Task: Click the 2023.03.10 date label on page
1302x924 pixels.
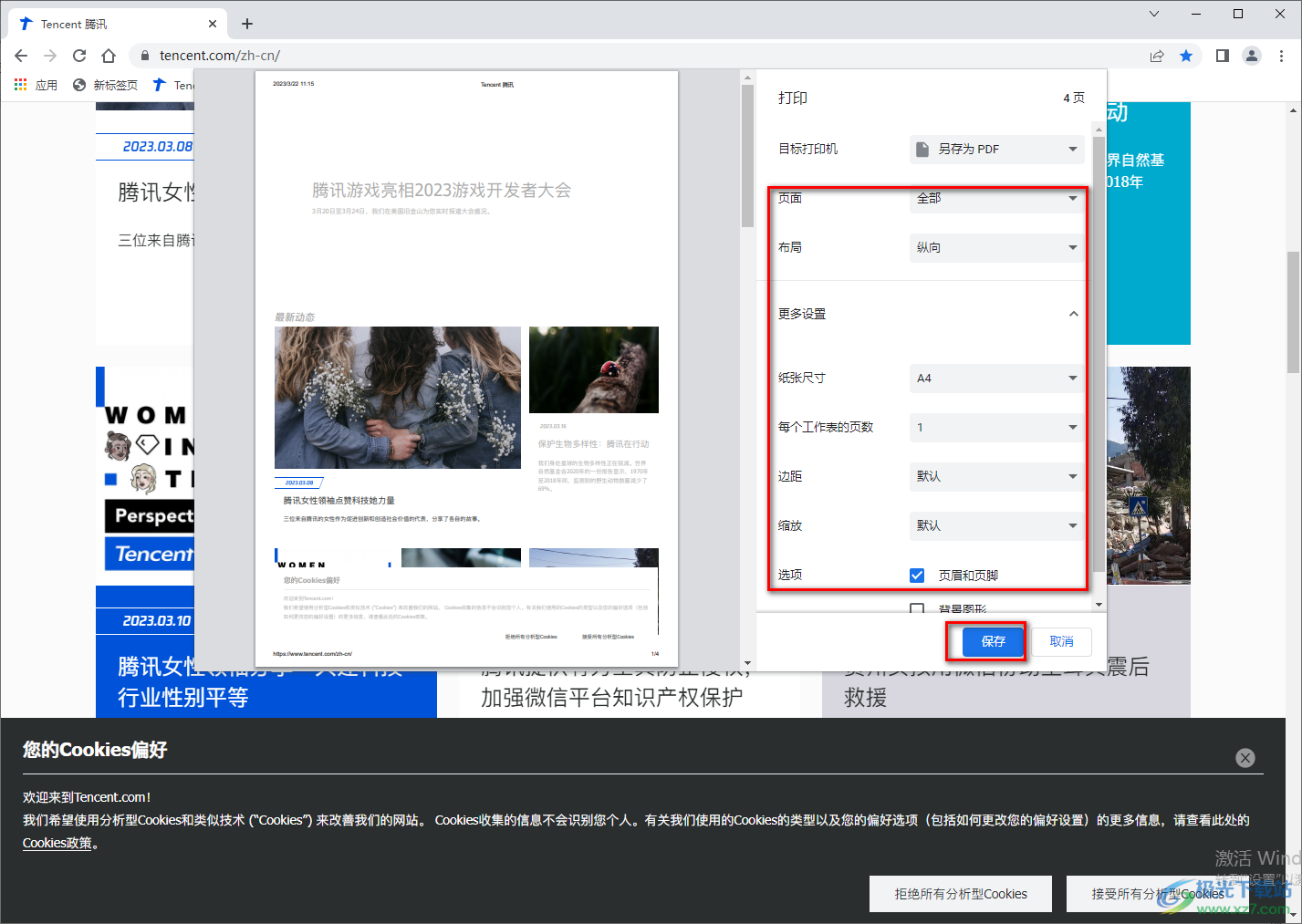Action: click(x=157, y=621)
